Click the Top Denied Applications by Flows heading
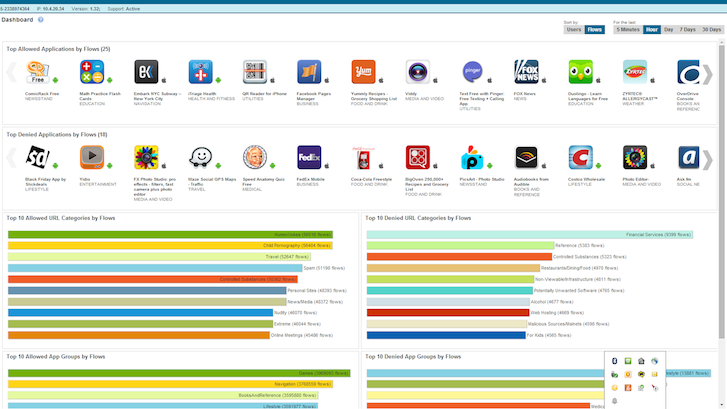 pyautogui.click(x=57, y=134)
